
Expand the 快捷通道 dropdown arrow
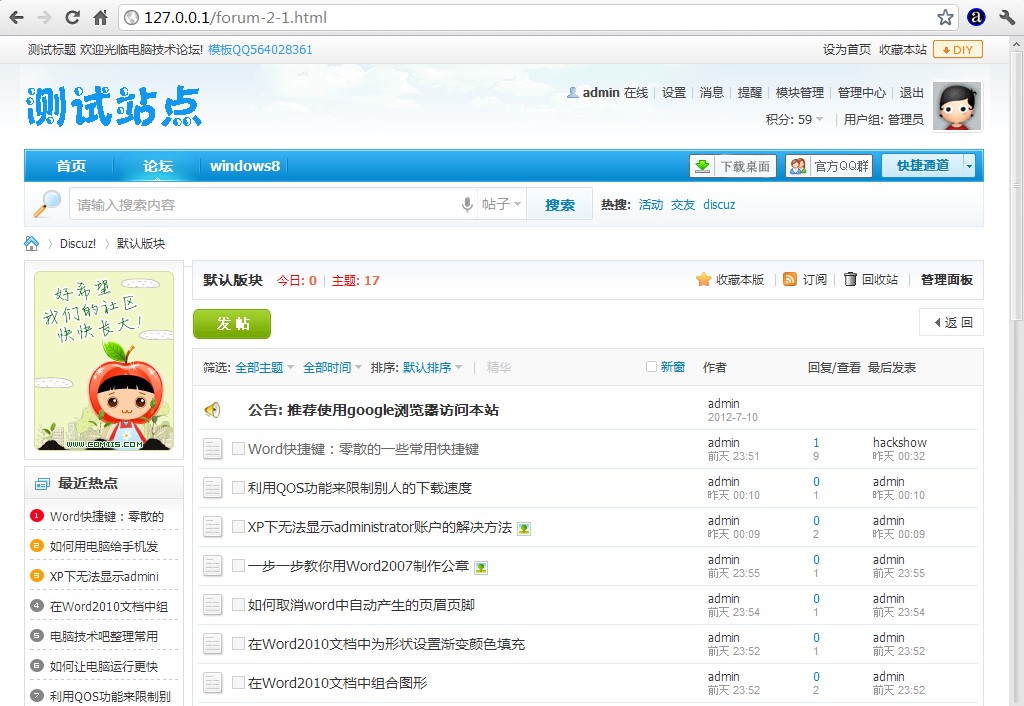(x=967, y=166)
